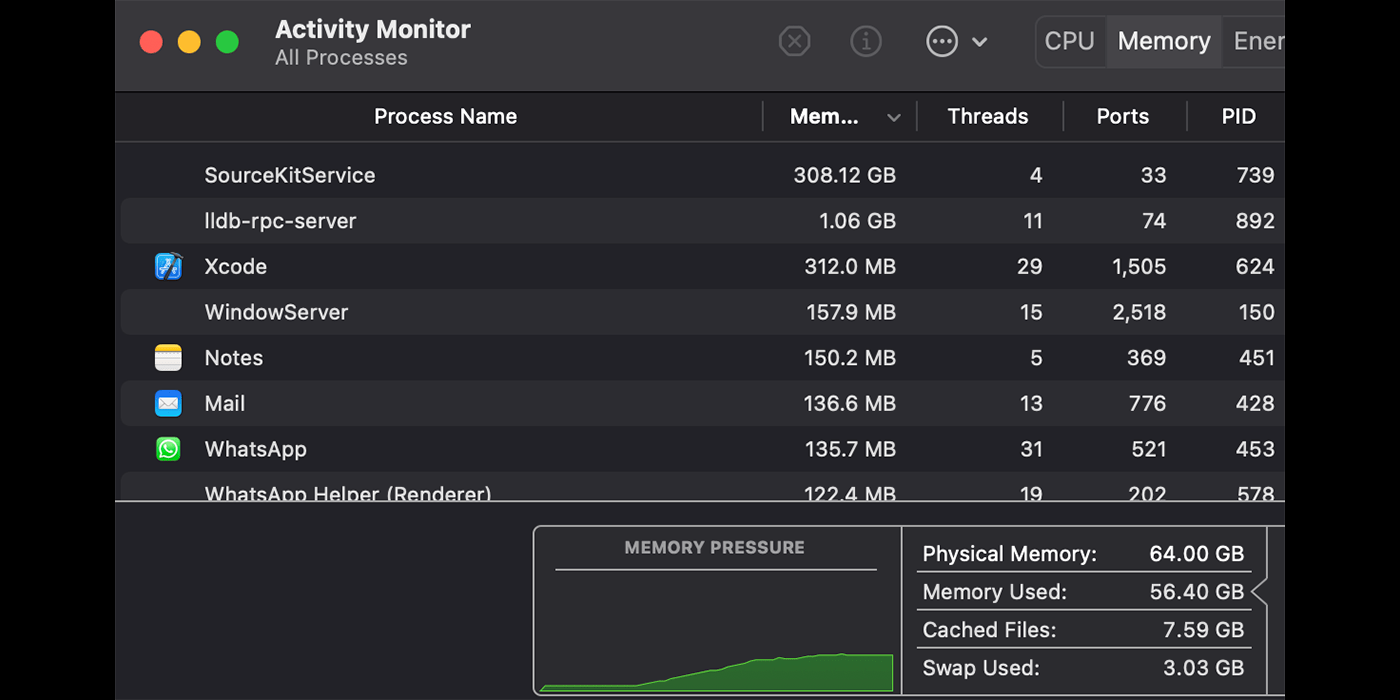This screenshot has width=1400, height=700.
Task: Click the 312.0 MB memory value
Action: (850, 267)
